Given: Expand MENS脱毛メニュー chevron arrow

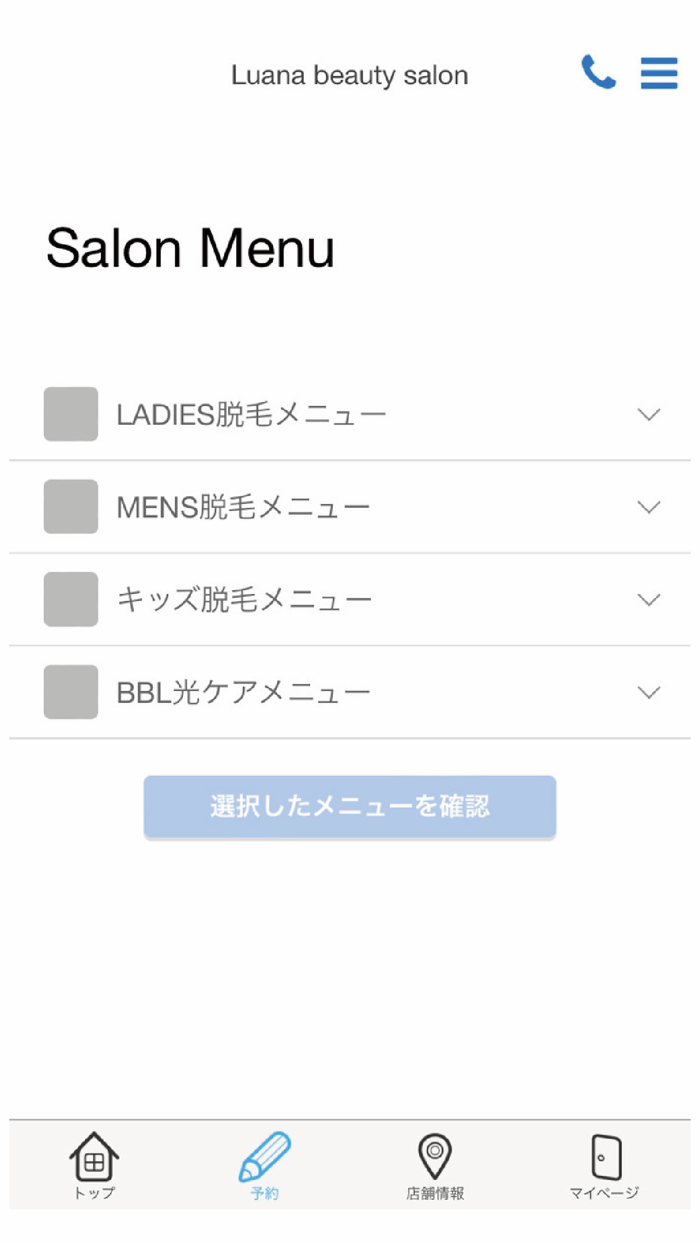Looking at the screenshot, I should [649, 507].
